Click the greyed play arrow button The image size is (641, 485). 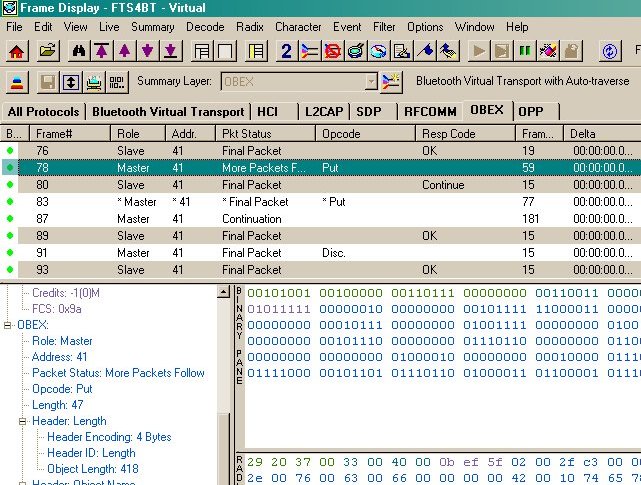point(479,51)
